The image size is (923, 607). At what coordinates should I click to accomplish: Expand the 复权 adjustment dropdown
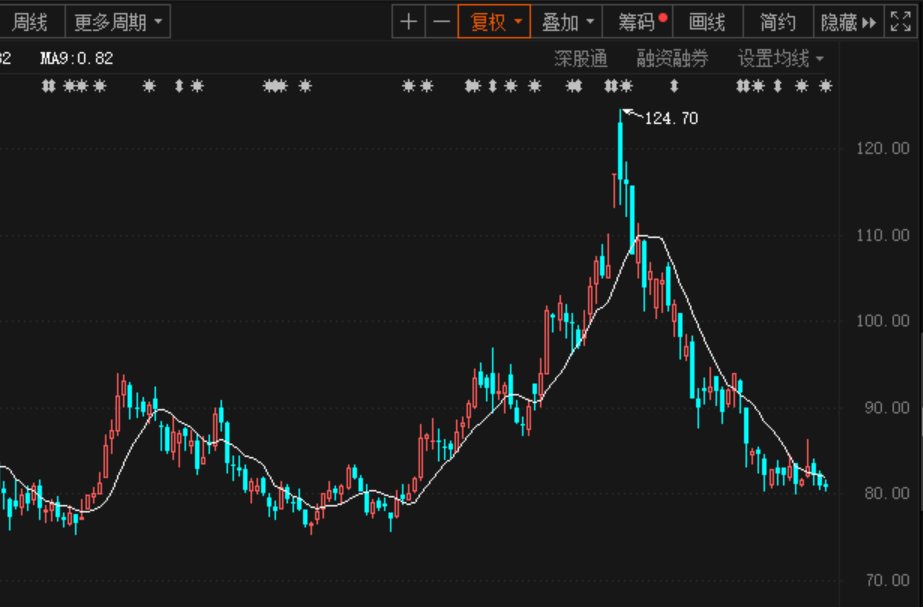(496, 22)
